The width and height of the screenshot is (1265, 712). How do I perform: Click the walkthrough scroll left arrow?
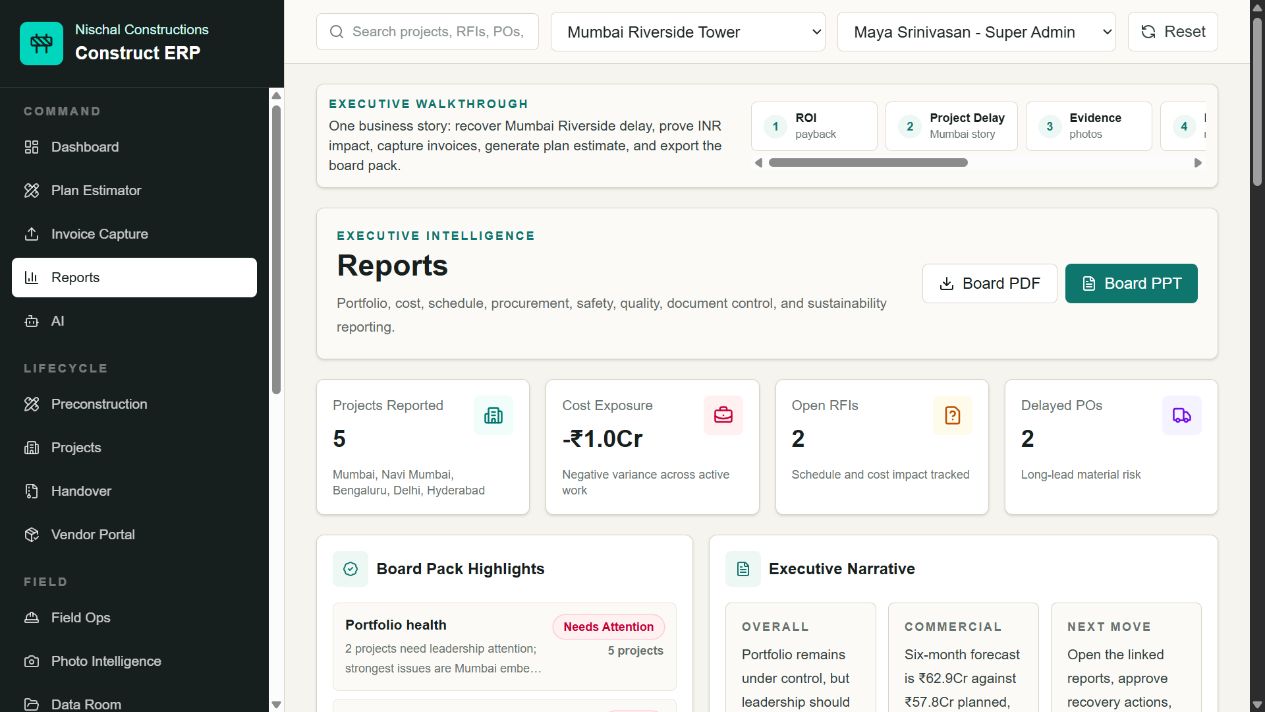[758, 163]
